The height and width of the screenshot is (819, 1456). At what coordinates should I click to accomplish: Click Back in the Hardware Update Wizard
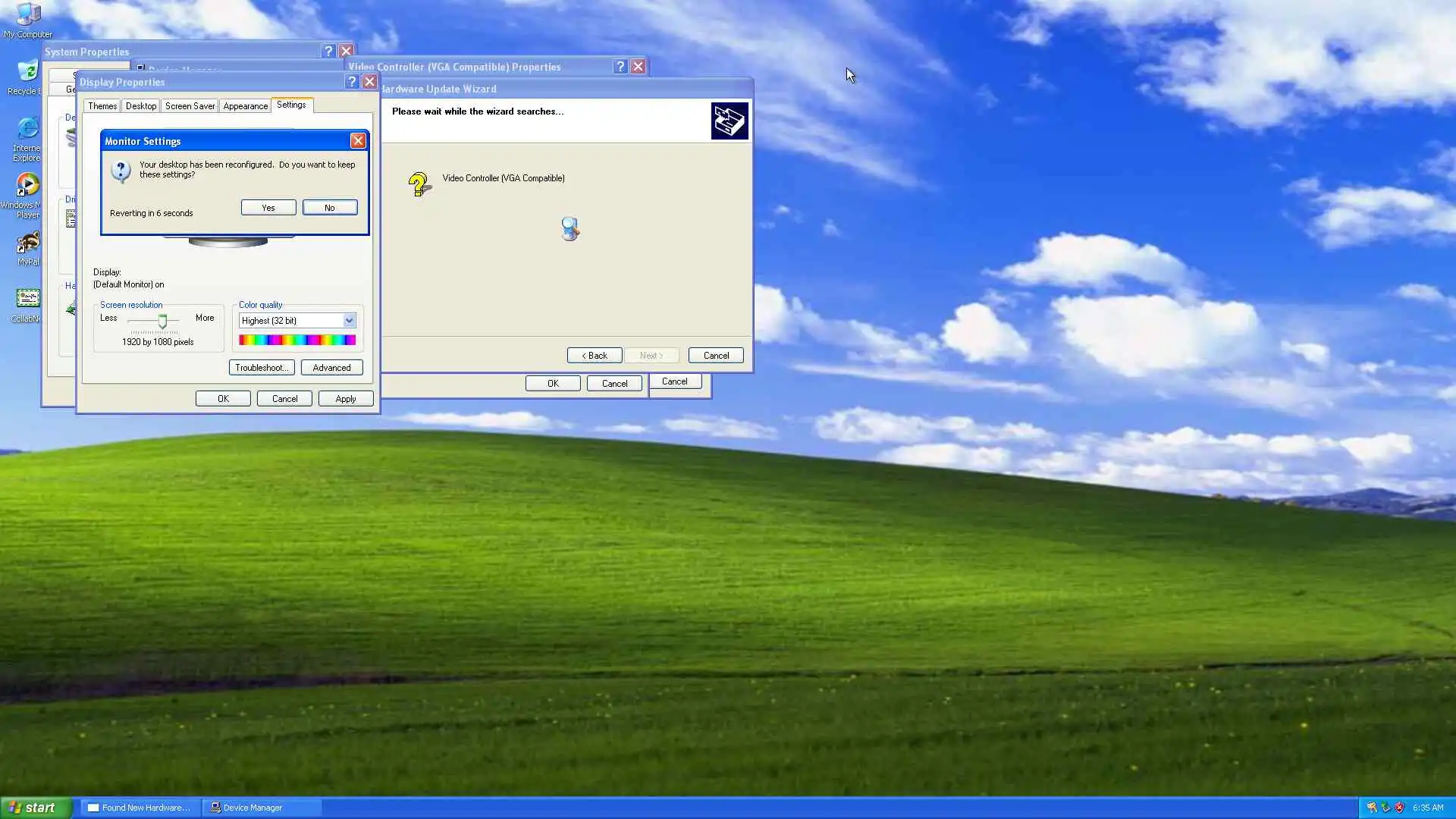point(595,356)
